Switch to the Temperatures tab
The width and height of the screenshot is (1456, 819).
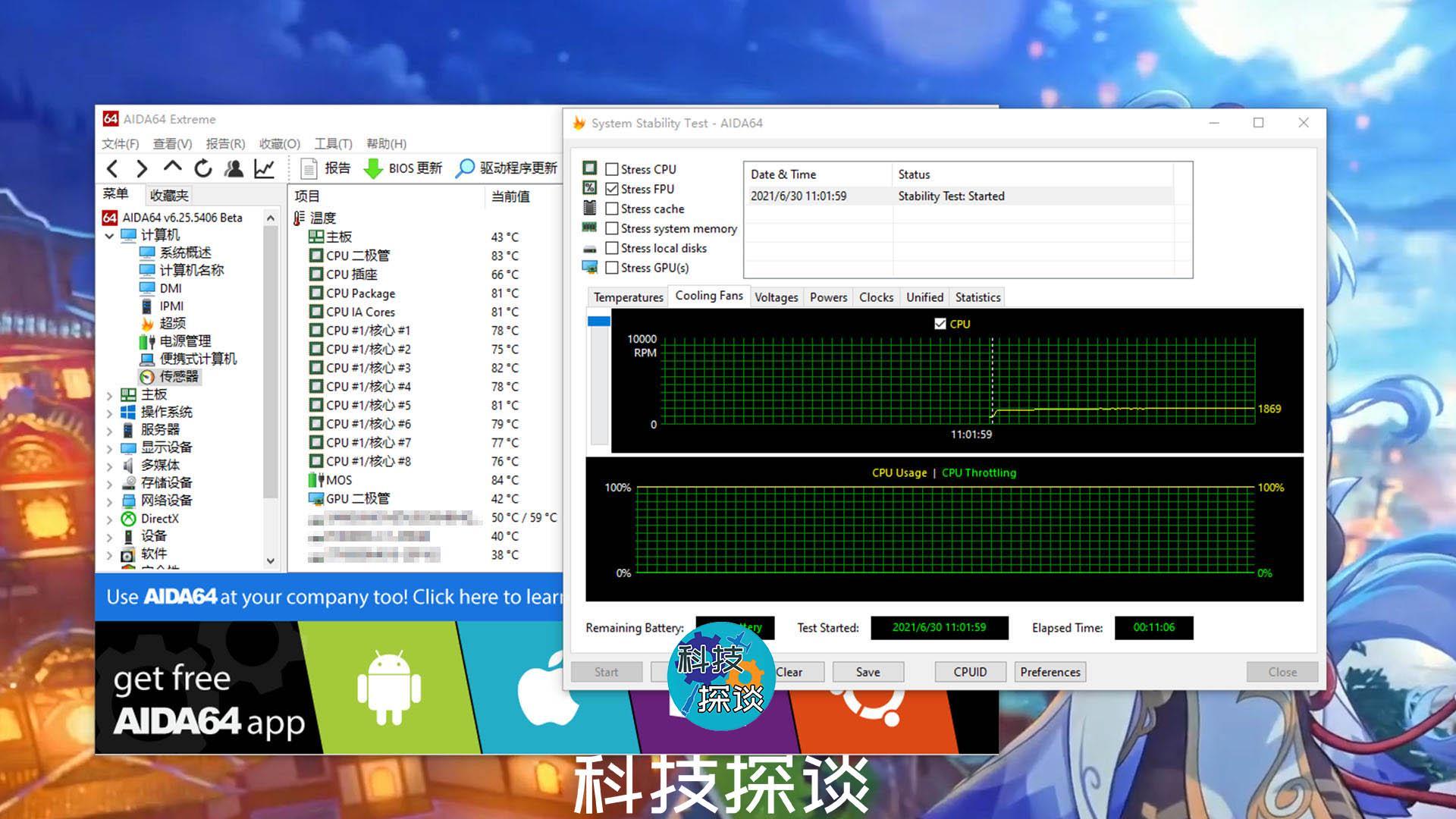627,297
